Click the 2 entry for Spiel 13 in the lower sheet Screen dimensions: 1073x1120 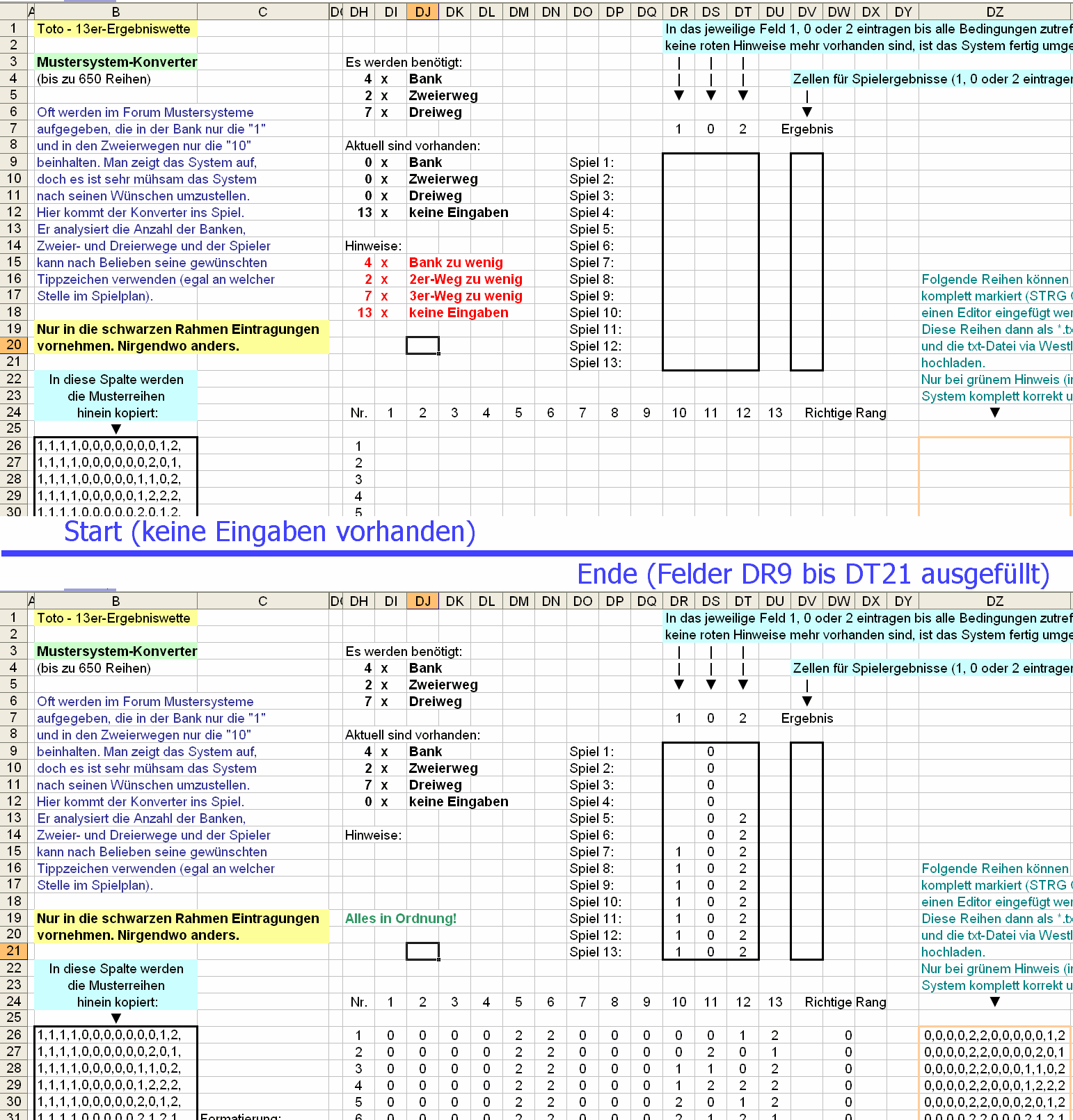click(x=743, y=952)
